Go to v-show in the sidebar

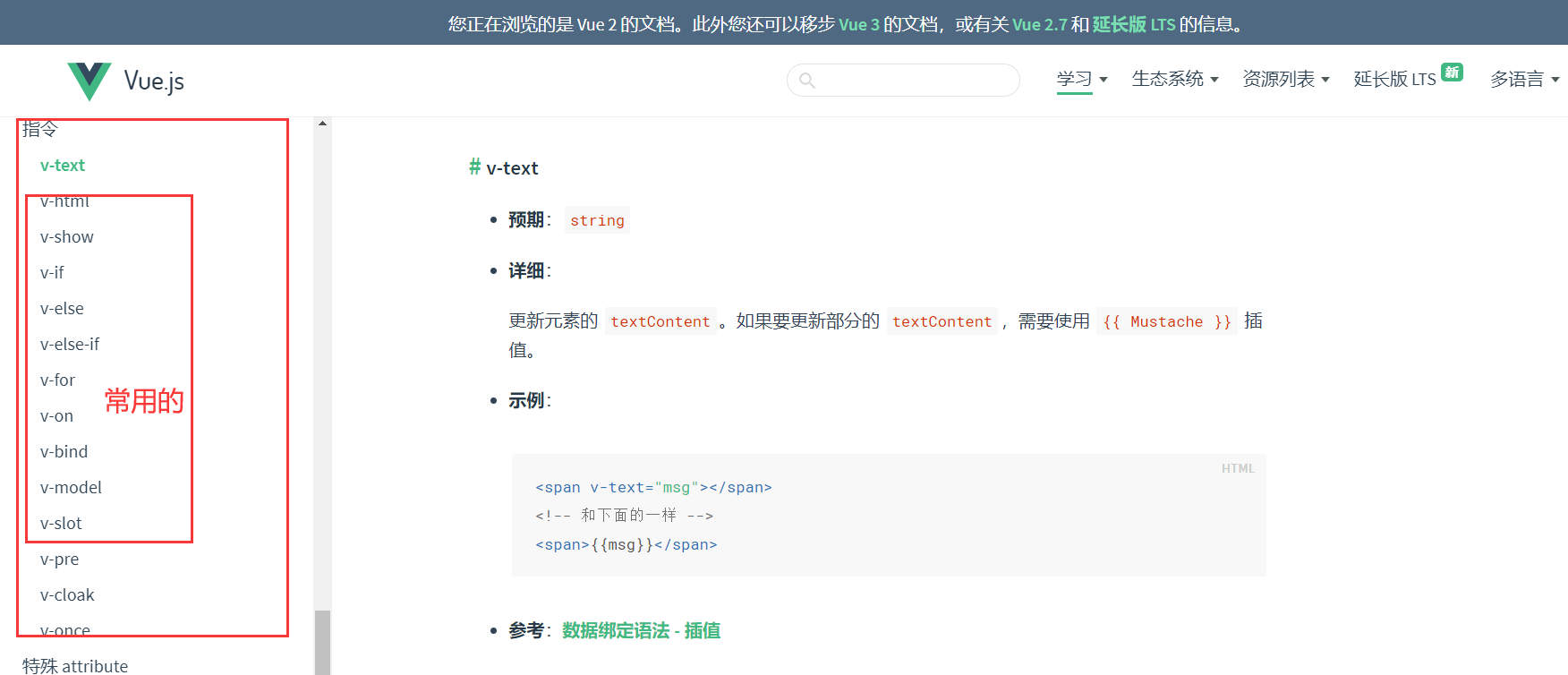[x=67, y=237]
